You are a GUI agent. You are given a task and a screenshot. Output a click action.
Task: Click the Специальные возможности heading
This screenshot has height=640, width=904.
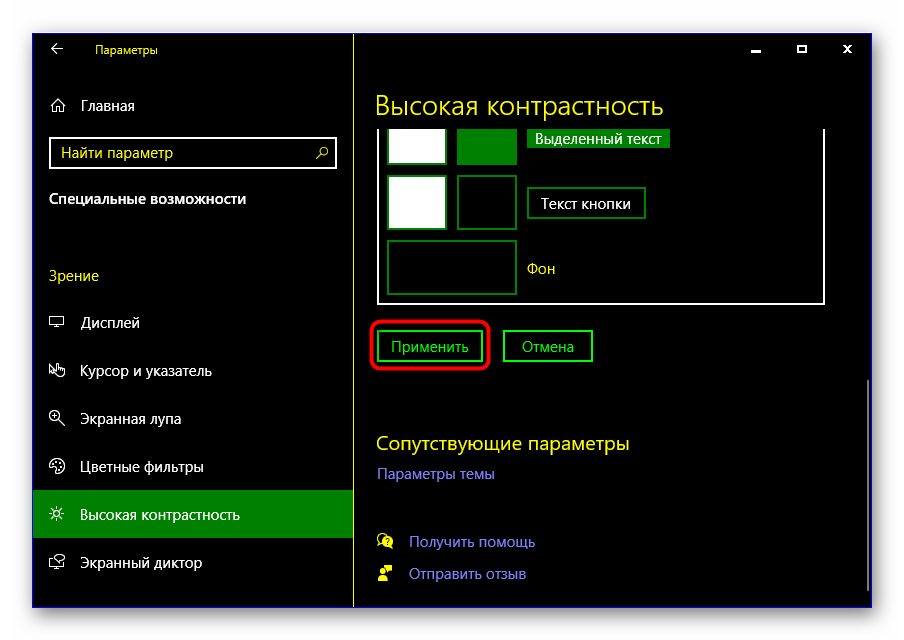coord(147,199)
